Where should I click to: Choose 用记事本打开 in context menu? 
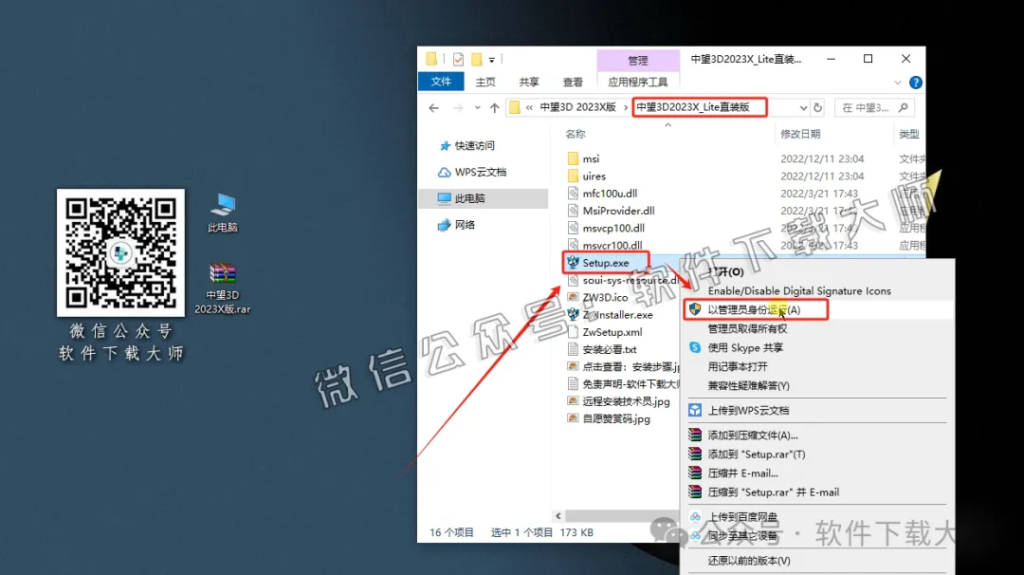click(x=737, y=367)
